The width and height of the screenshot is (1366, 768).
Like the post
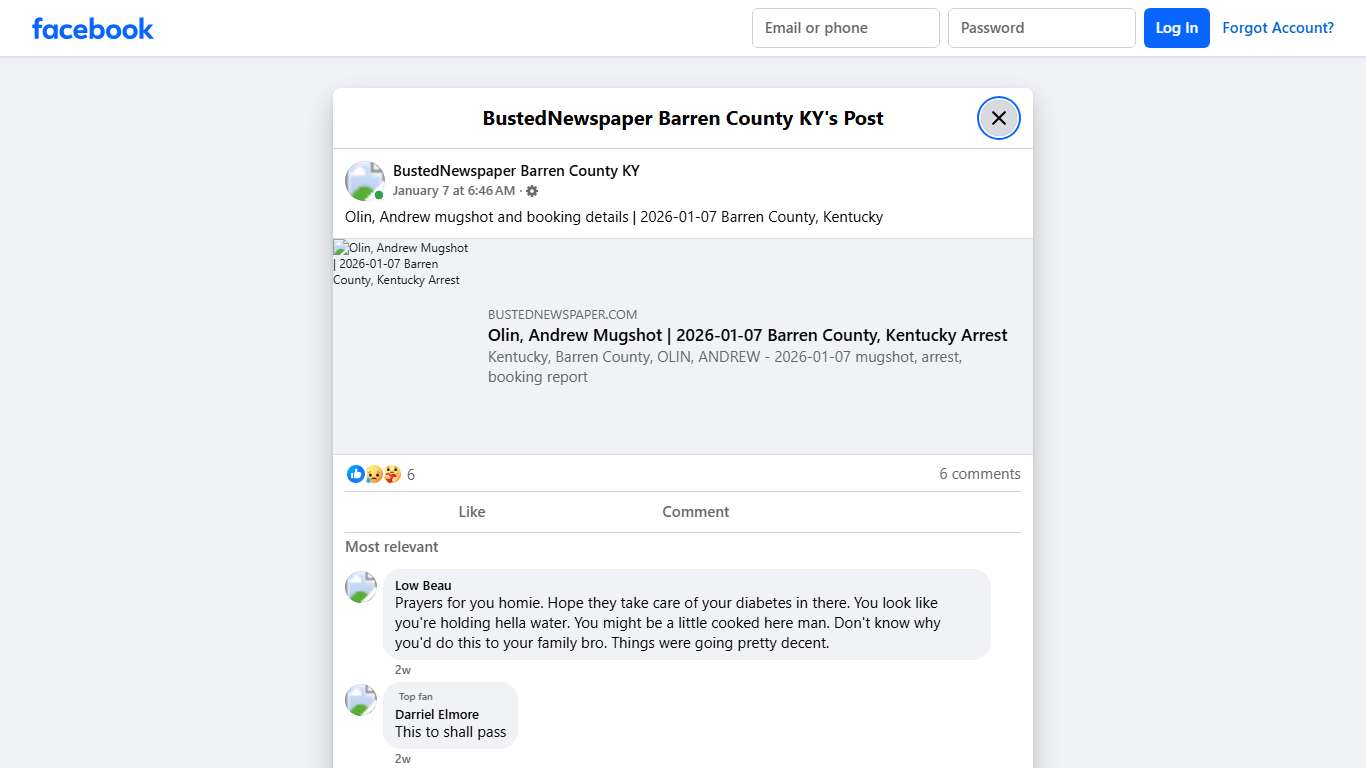click(471, 512)
